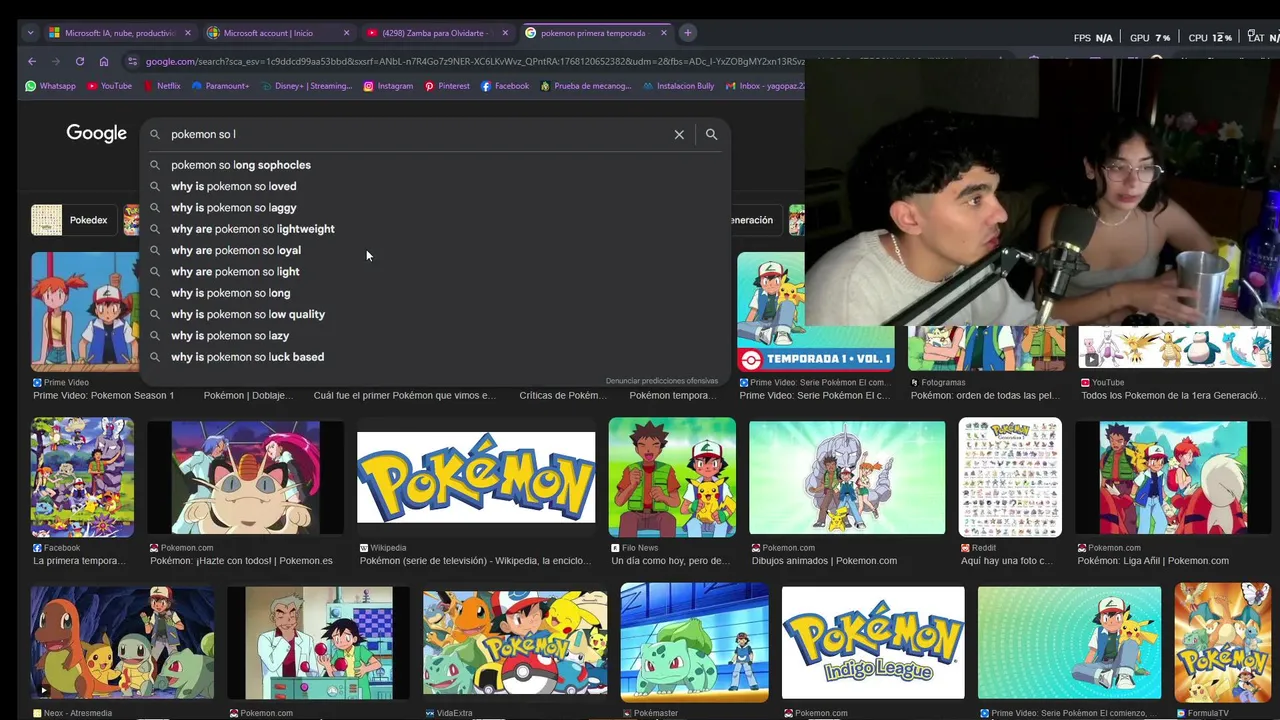
Task: Open Dibujos animados Pokemon.com image
Action: pyautogui.click(x=847, y=477)
